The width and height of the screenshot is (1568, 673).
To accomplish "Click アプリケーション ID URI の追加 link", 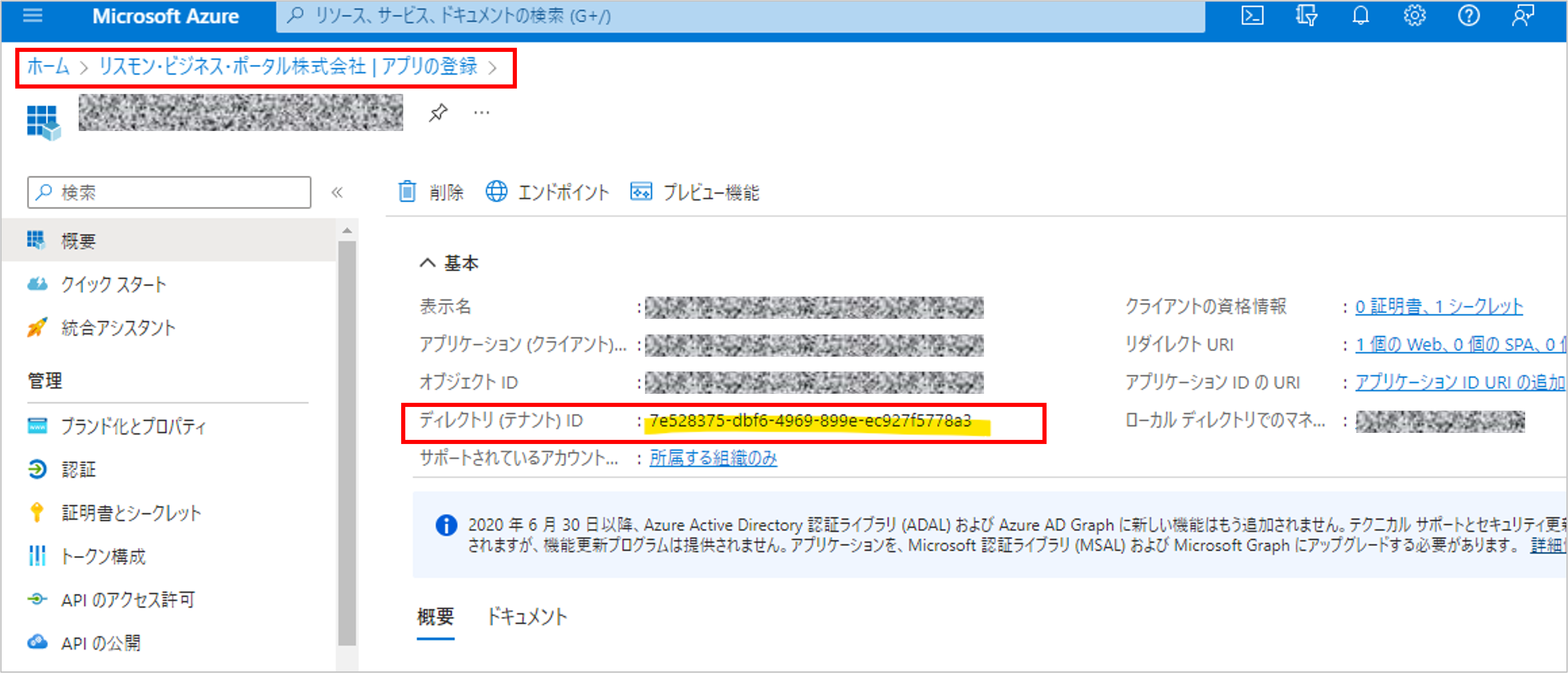I will point(1461,383).
